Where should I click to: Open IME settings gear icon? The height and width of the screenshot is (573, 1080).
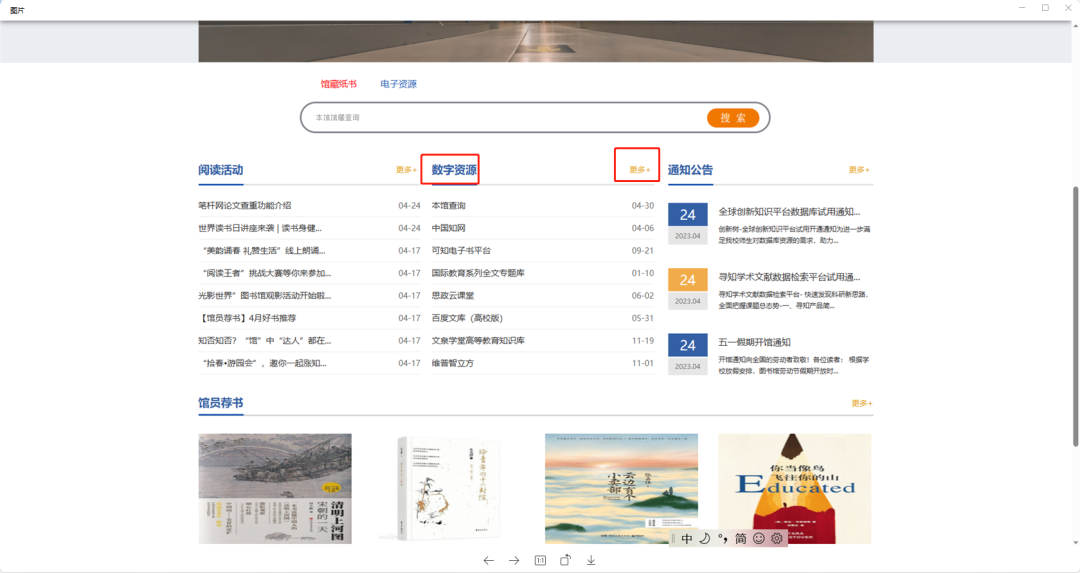777,539
